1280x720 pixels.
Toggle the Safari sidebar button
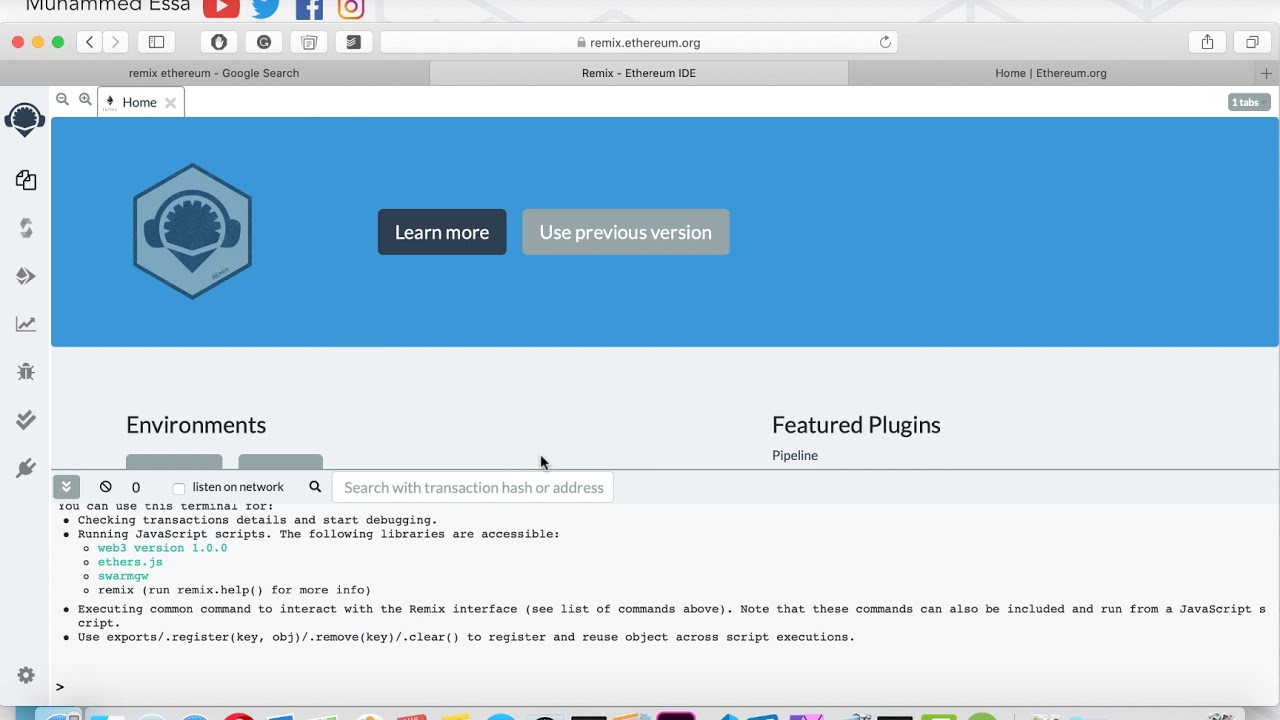157,42
